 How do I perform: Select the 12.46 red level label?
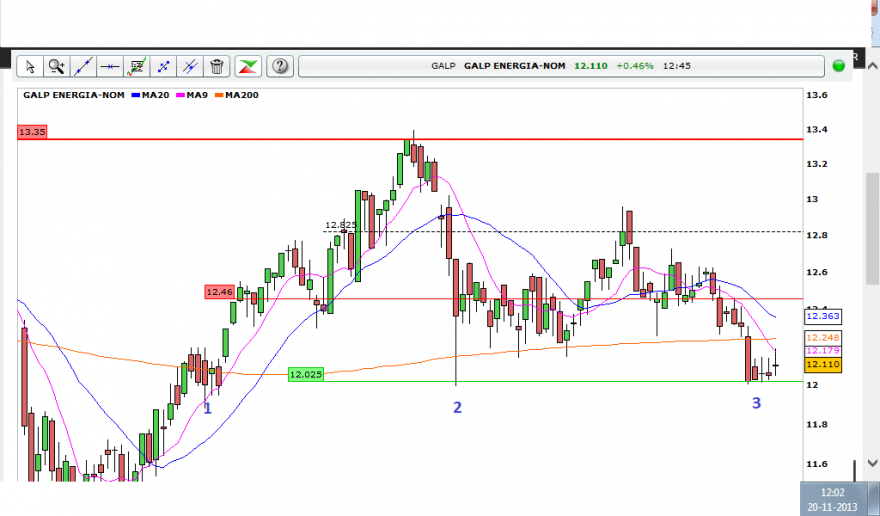[x=219, y=292]
